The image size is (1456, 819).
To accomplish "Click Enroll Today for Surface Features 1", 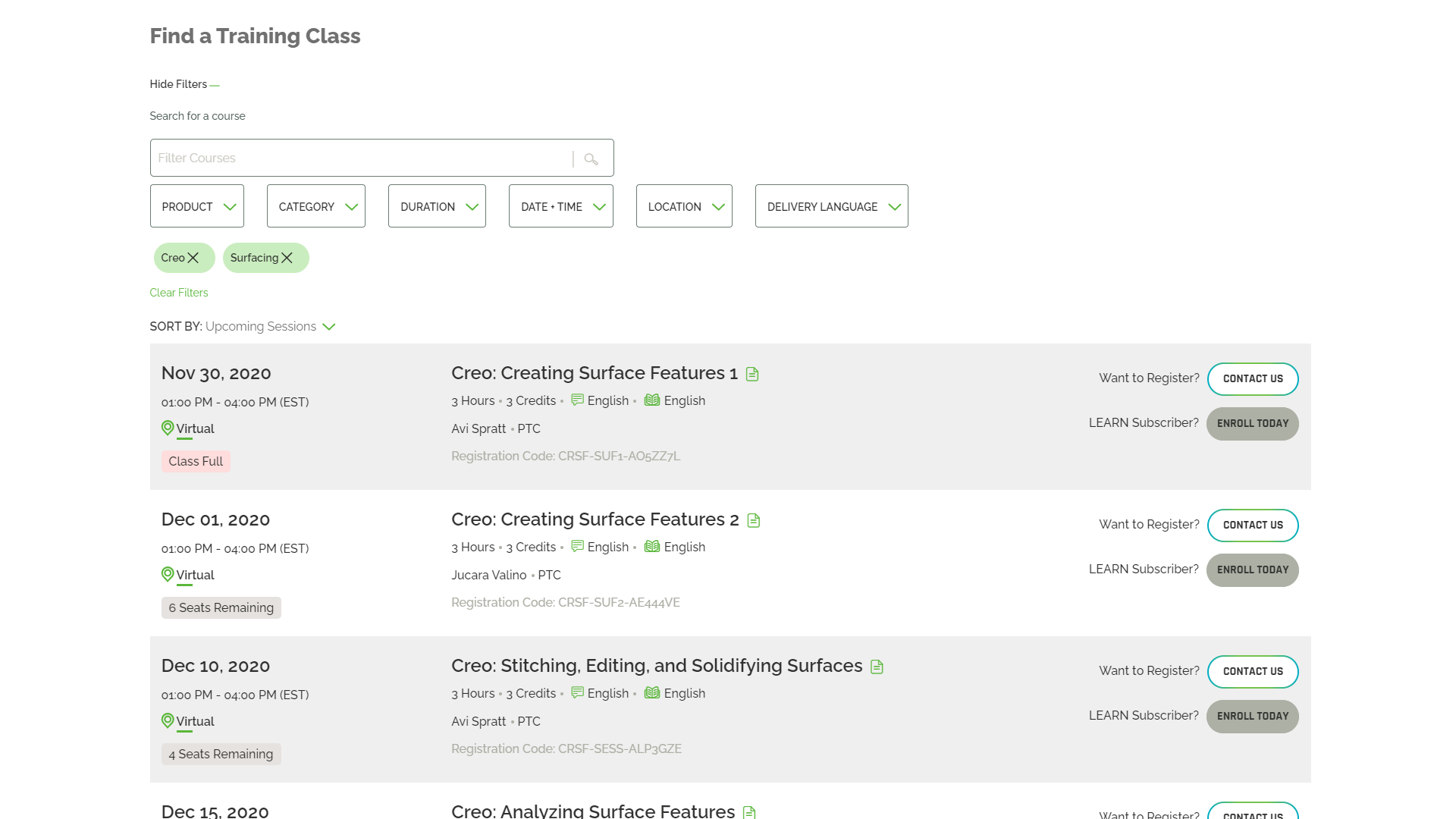I will click(1253, 424).
